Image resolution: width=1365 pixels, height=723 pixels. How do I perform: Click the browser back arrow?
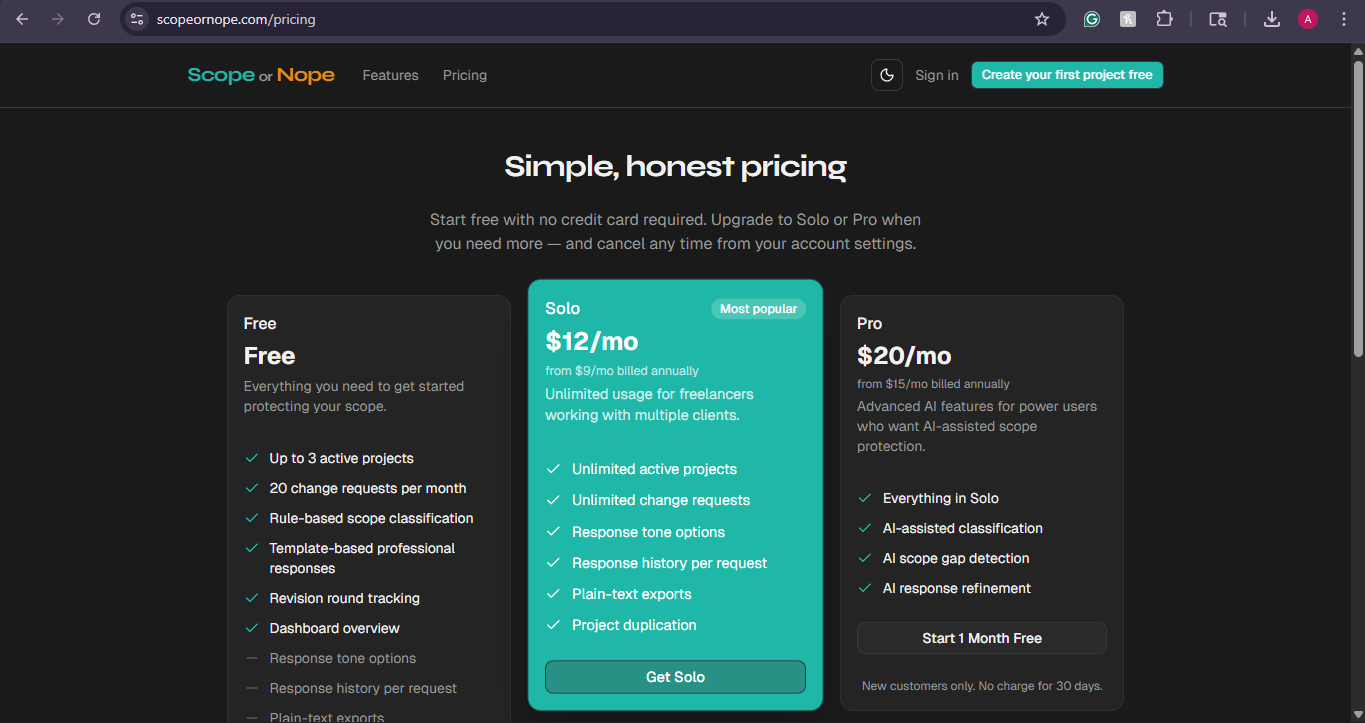point(22,19)
